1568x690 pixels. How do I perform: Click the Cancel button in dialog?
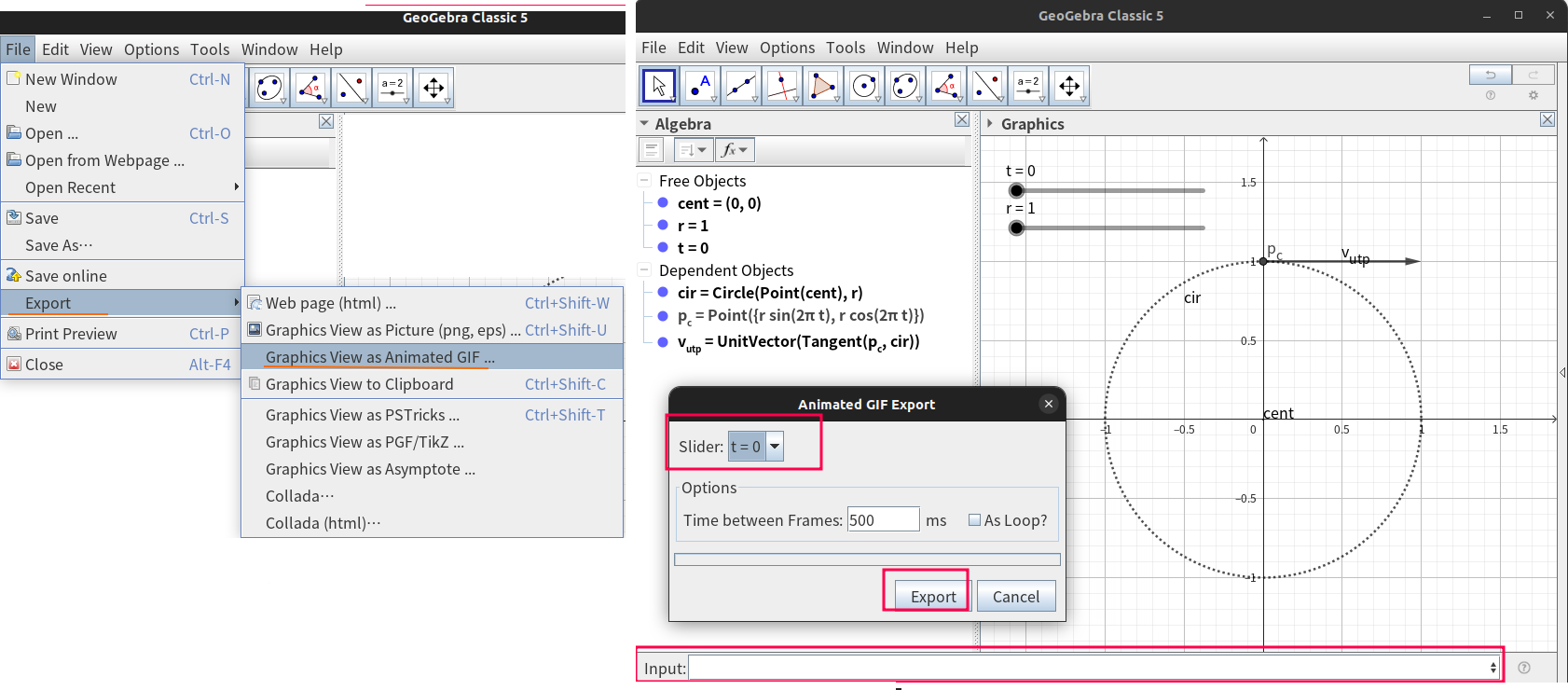click(1016, 597)
